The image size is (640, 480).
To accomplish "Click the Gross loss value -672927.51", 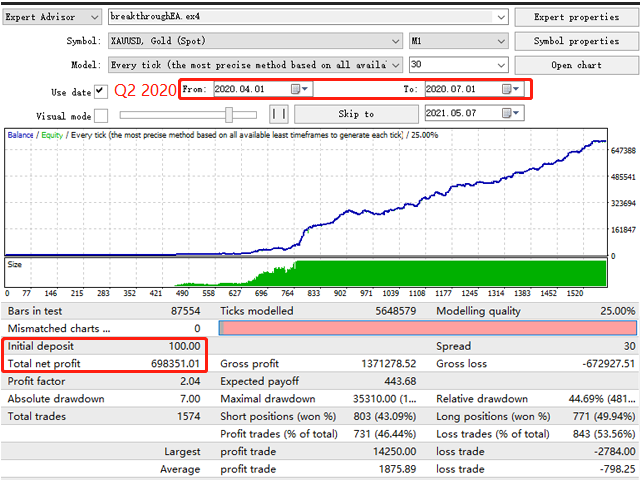I will click(609, 364).
